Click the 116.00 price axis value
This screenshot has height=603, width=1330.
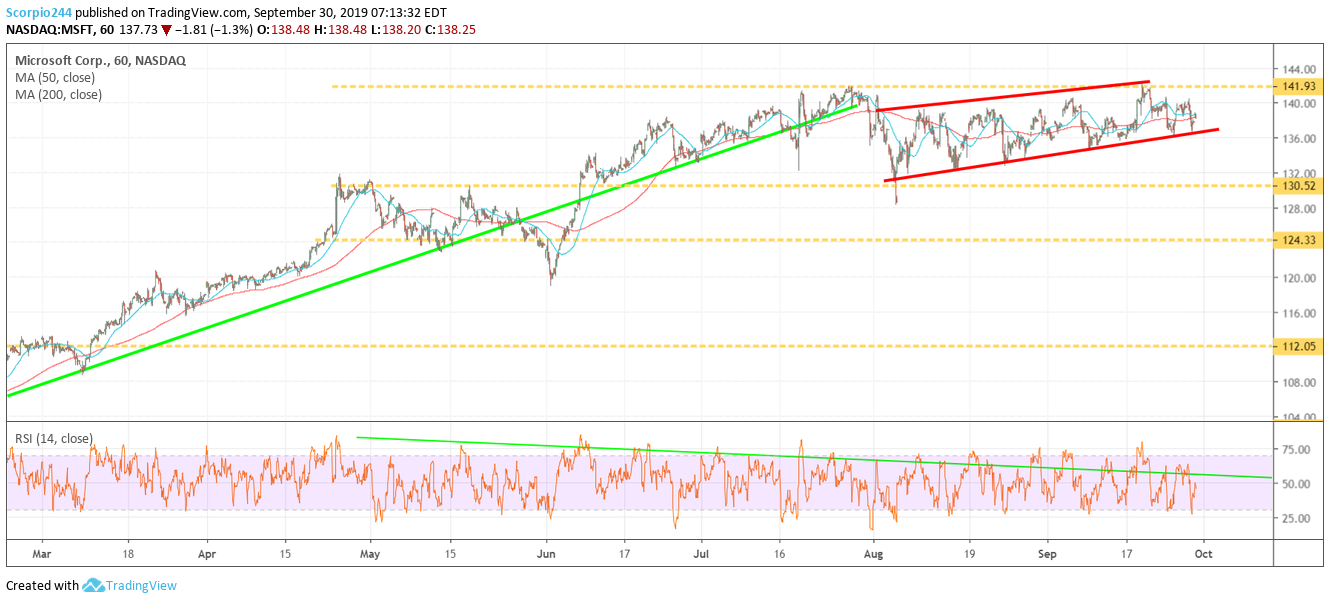1301,313
